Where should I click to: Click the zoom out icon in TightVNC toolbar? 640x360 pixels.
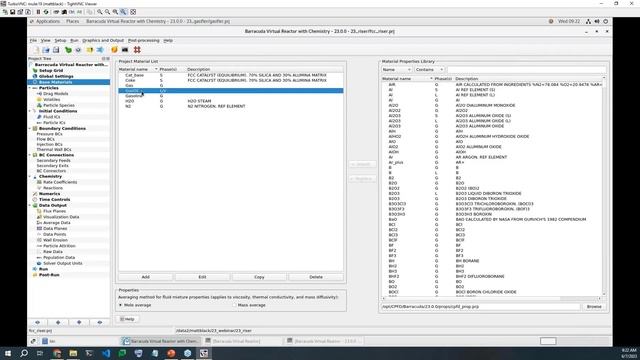107,12
